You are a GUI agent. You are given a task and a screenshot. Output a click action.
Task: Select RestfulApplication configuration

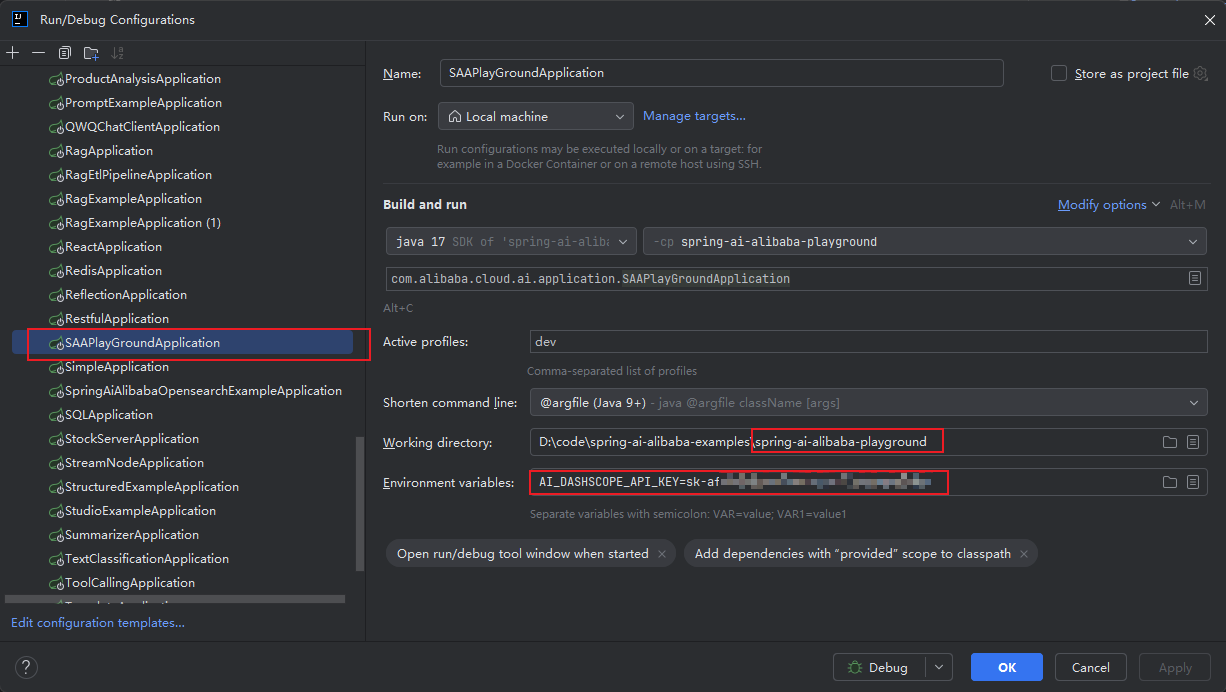click(x=116, y=319)
